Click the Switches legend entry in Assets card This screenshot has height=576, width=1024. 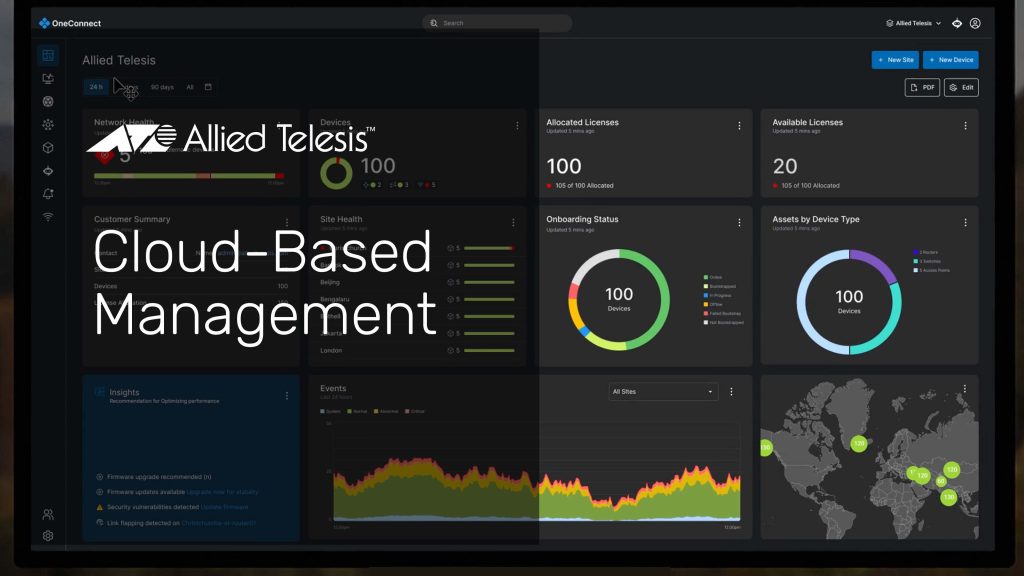click(927, 261)
